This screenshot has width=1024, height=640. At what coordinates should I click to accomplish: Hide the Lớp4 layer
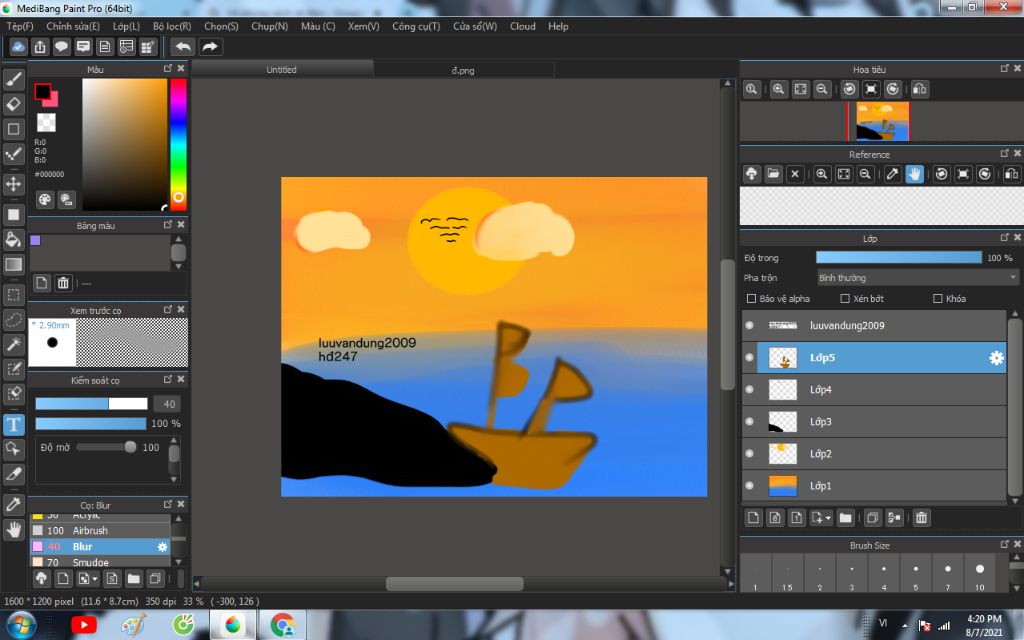click(x=750, y=389)
